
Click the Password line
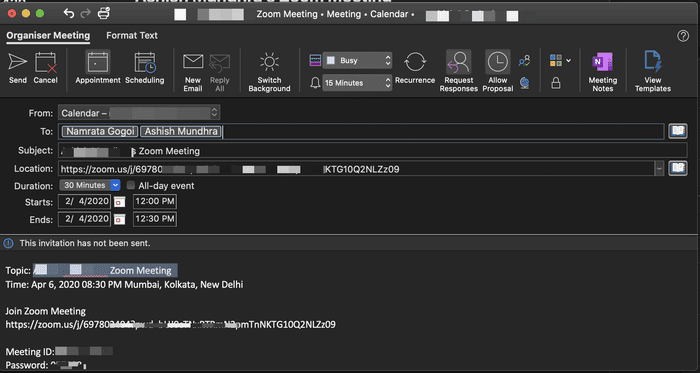pyautogui.click(x=46, y=365)
